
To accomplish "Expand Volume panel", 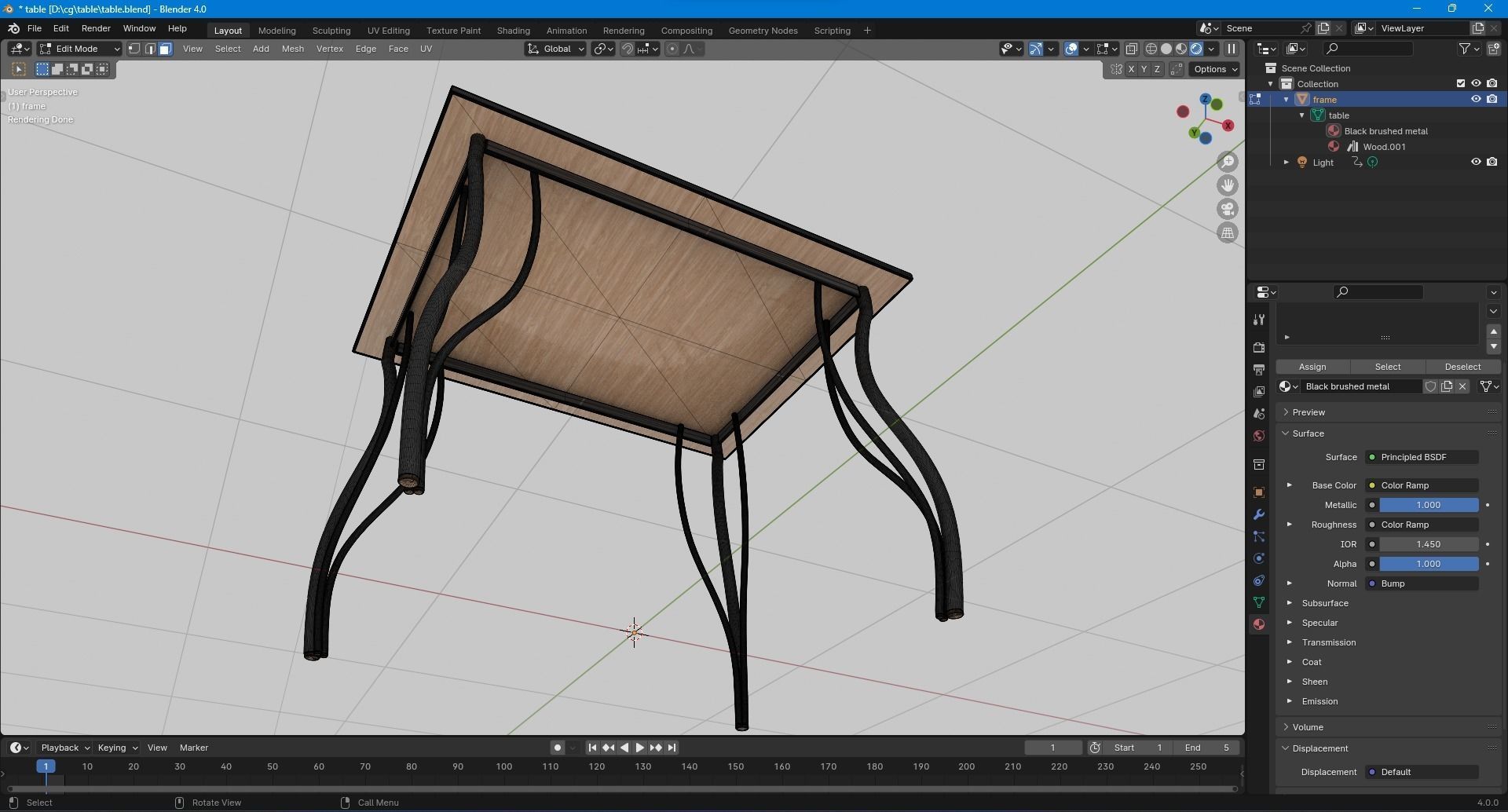I will [1308, 727].
